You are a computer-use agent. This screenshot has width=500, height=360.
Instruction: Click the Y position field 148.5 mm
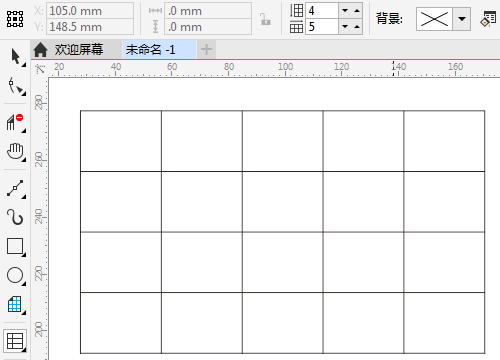(90, 27)
